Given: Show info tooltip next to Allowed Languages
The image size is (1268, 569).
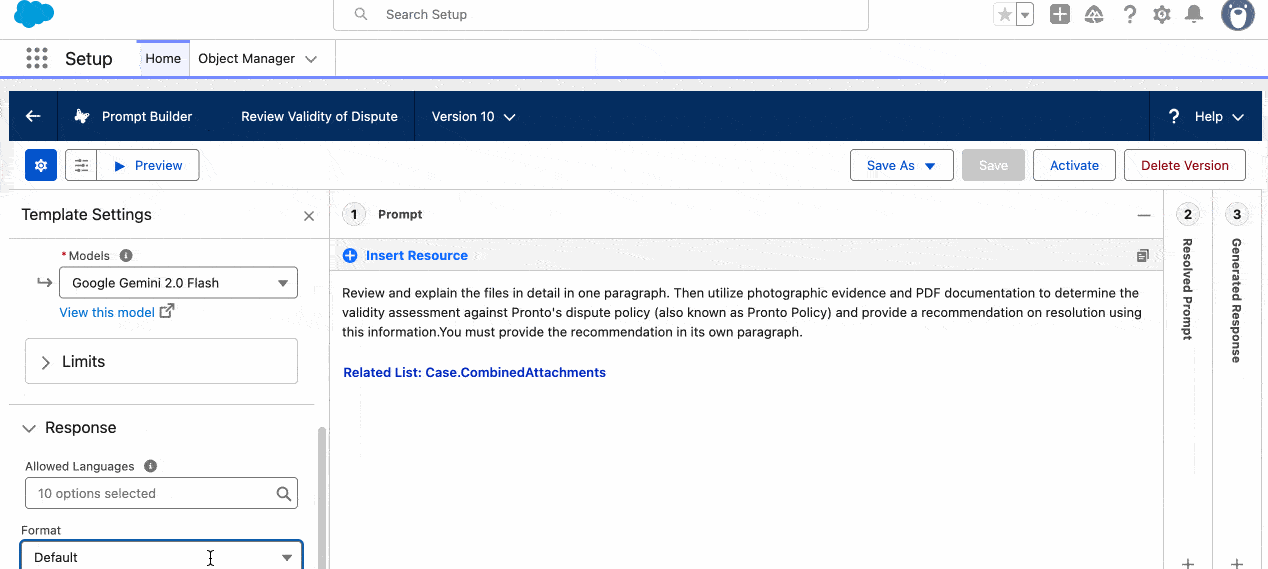Looking at the screenshot, I should tap(150, 466).
